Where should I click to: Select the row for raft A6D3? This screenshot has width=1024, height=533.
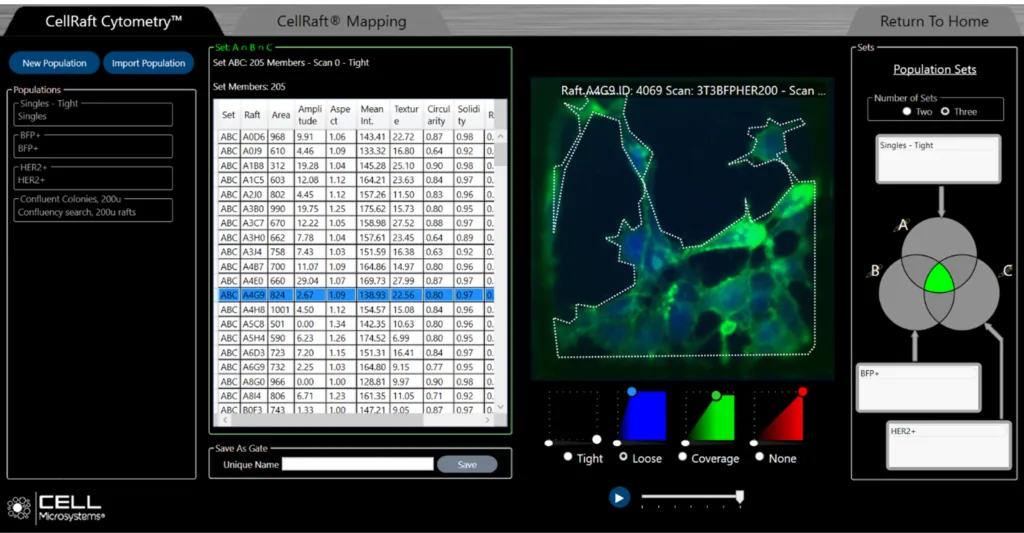pyautogui.click(x=355, y=353)
